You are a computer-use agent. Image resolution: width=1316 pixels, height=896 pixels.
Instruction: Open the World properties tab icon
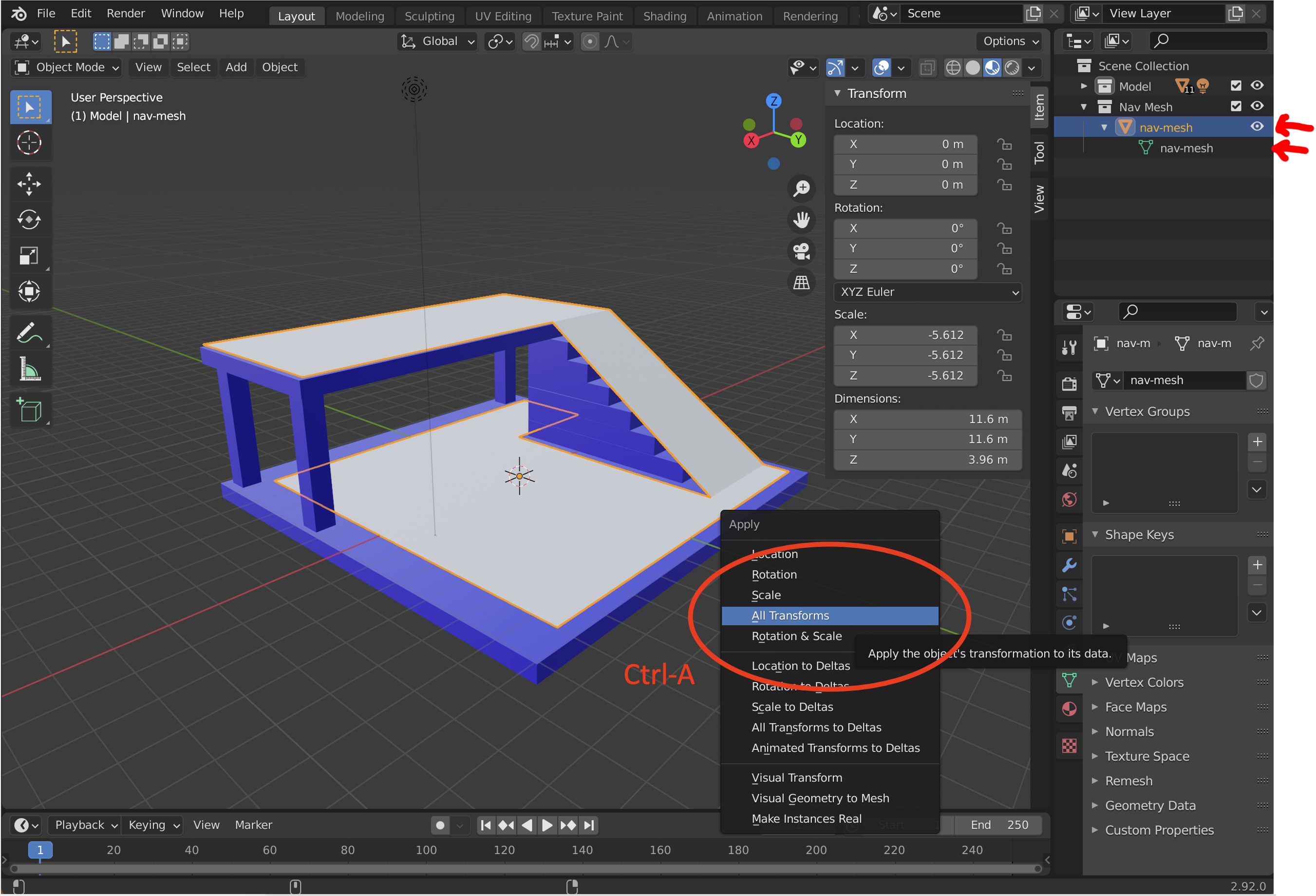(1069, 500)
